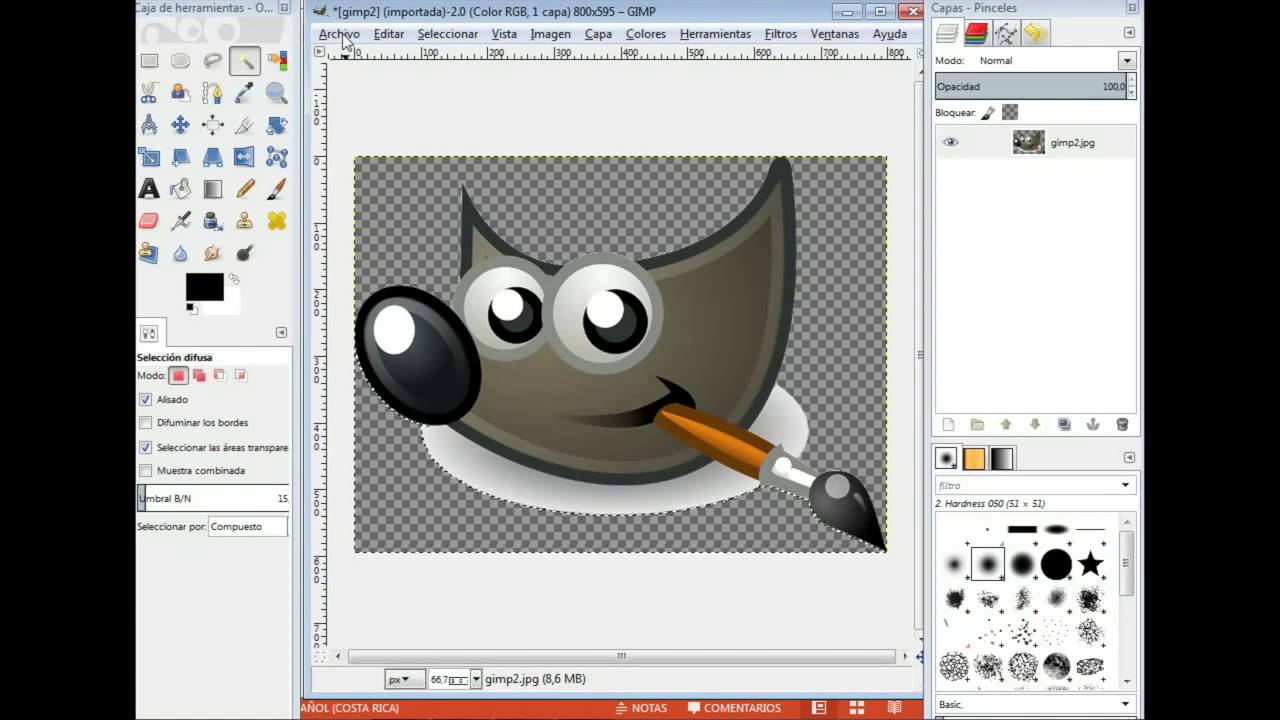Switch to the Channels tab in Capas panel
This screenshot has width=1280, height=720.
976,33
